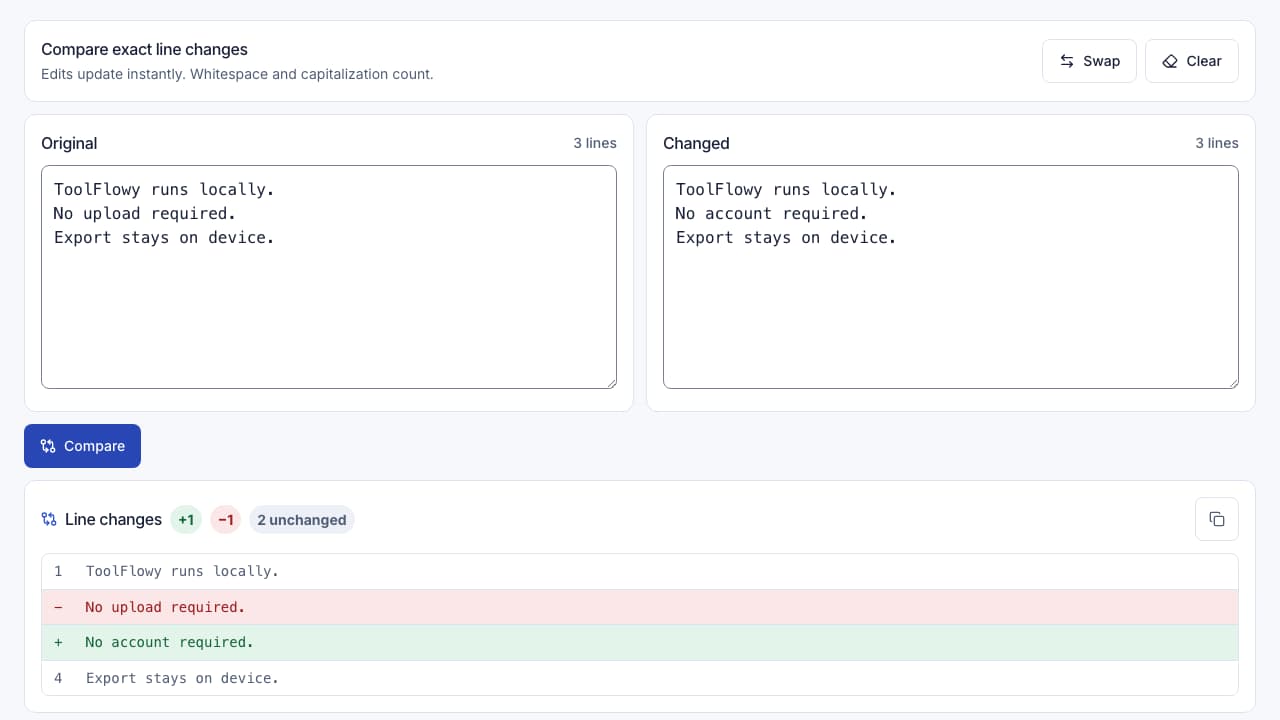1280x720 pixels.
Task: Click the −1 removed lines badge
Action: (x=225, y=520)
